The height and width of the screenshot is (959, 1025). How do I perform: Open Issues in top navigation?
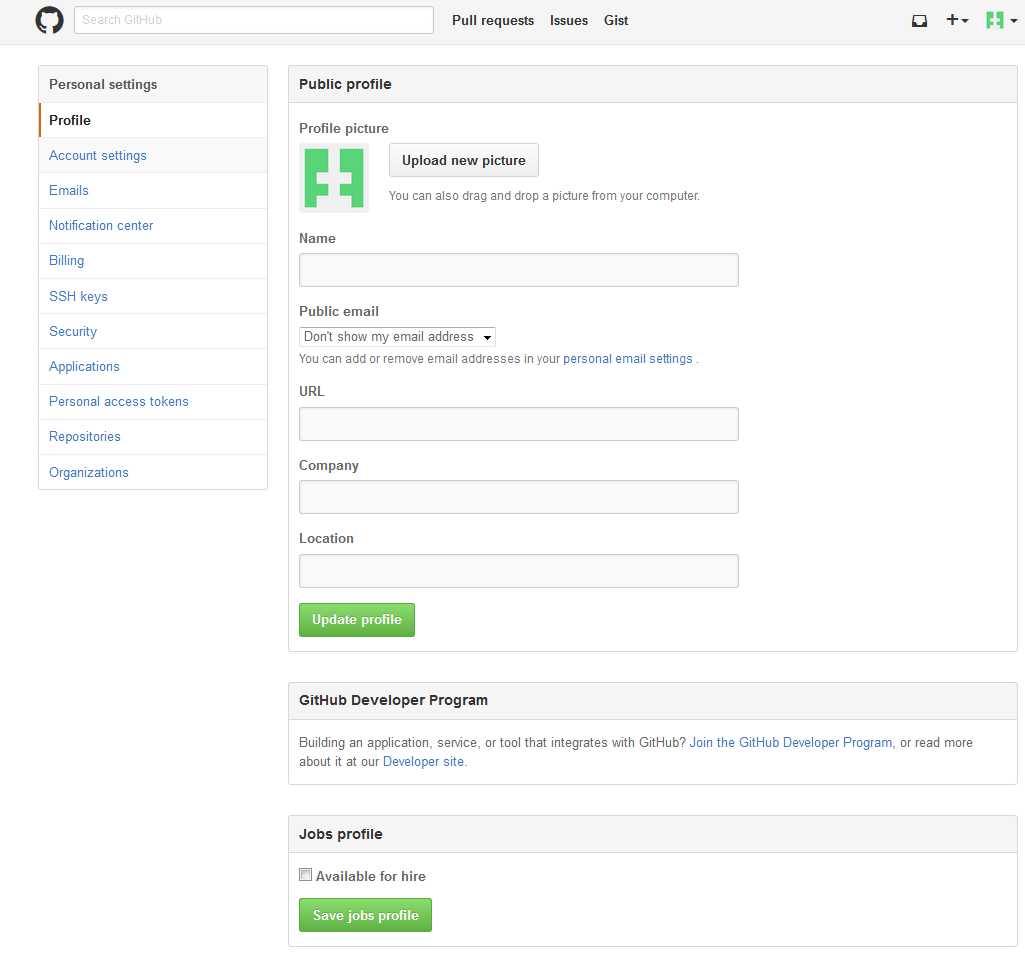569,20
